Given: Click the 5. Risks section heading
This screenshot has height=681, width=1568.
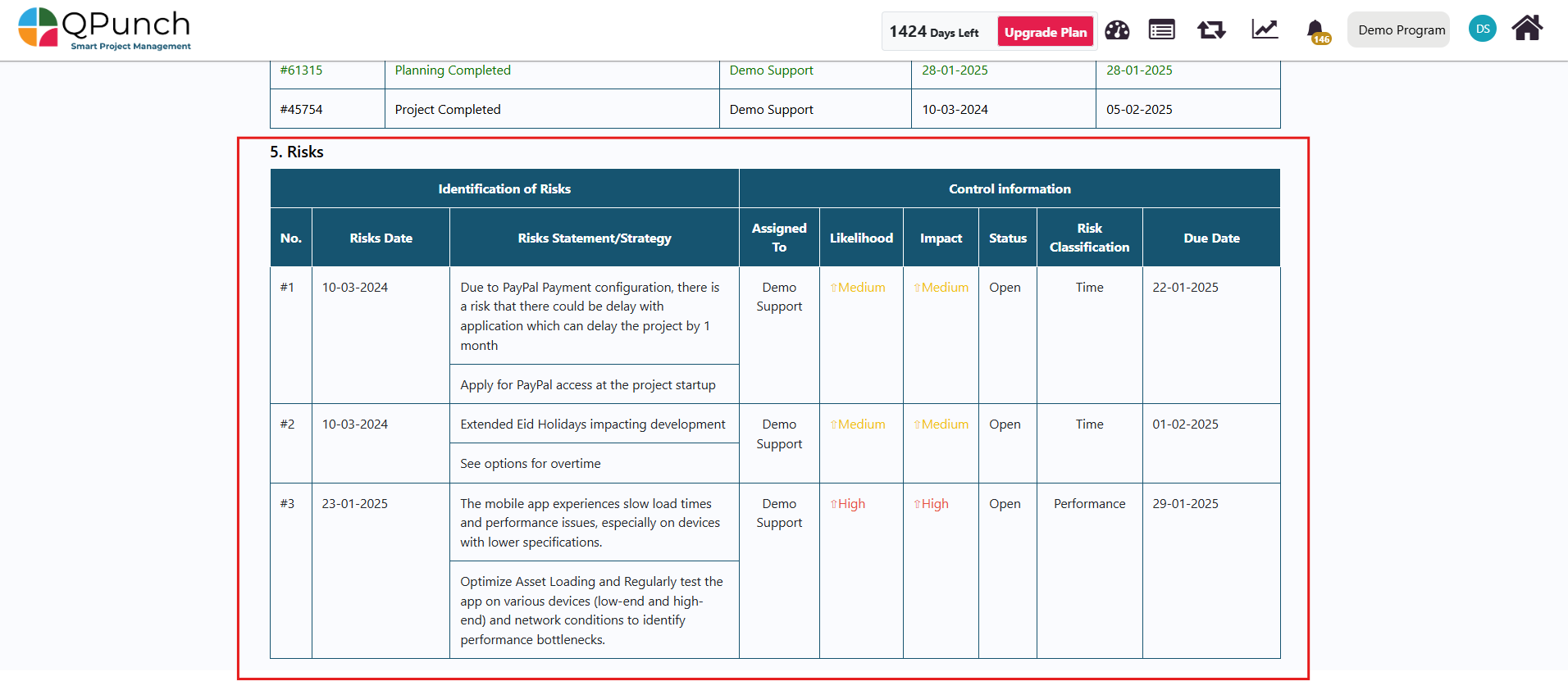Looking at the screenshot, I should 297,152.
